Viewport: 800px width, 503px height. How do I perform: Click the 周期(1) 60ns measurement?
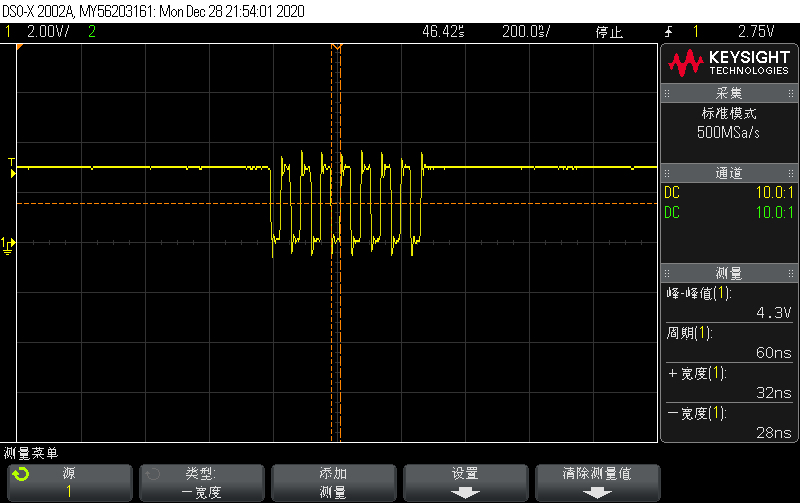click(x=729, y=343)
